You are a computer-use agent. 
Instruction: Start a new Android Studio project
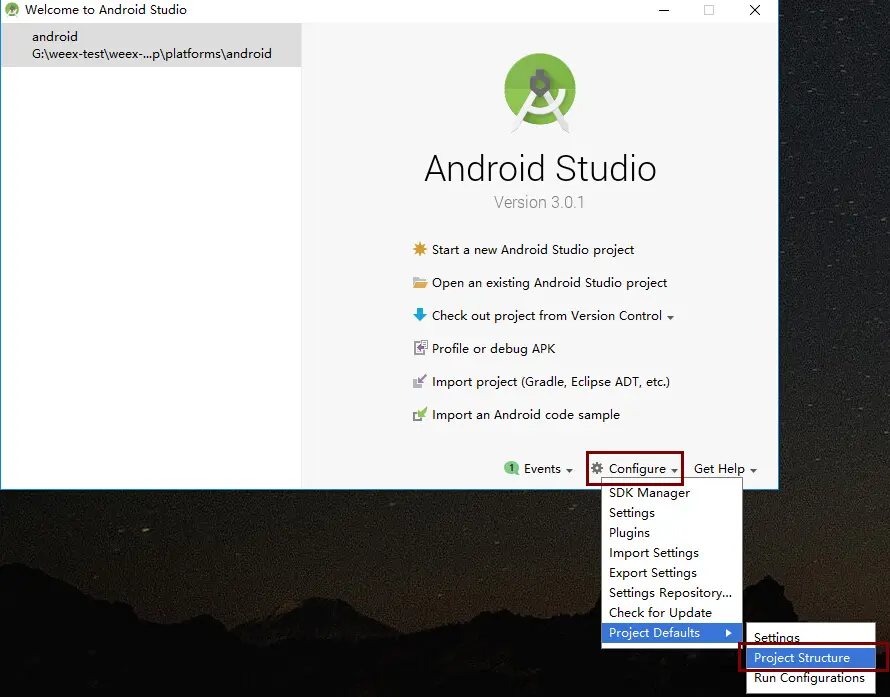(x=532, y=250)
